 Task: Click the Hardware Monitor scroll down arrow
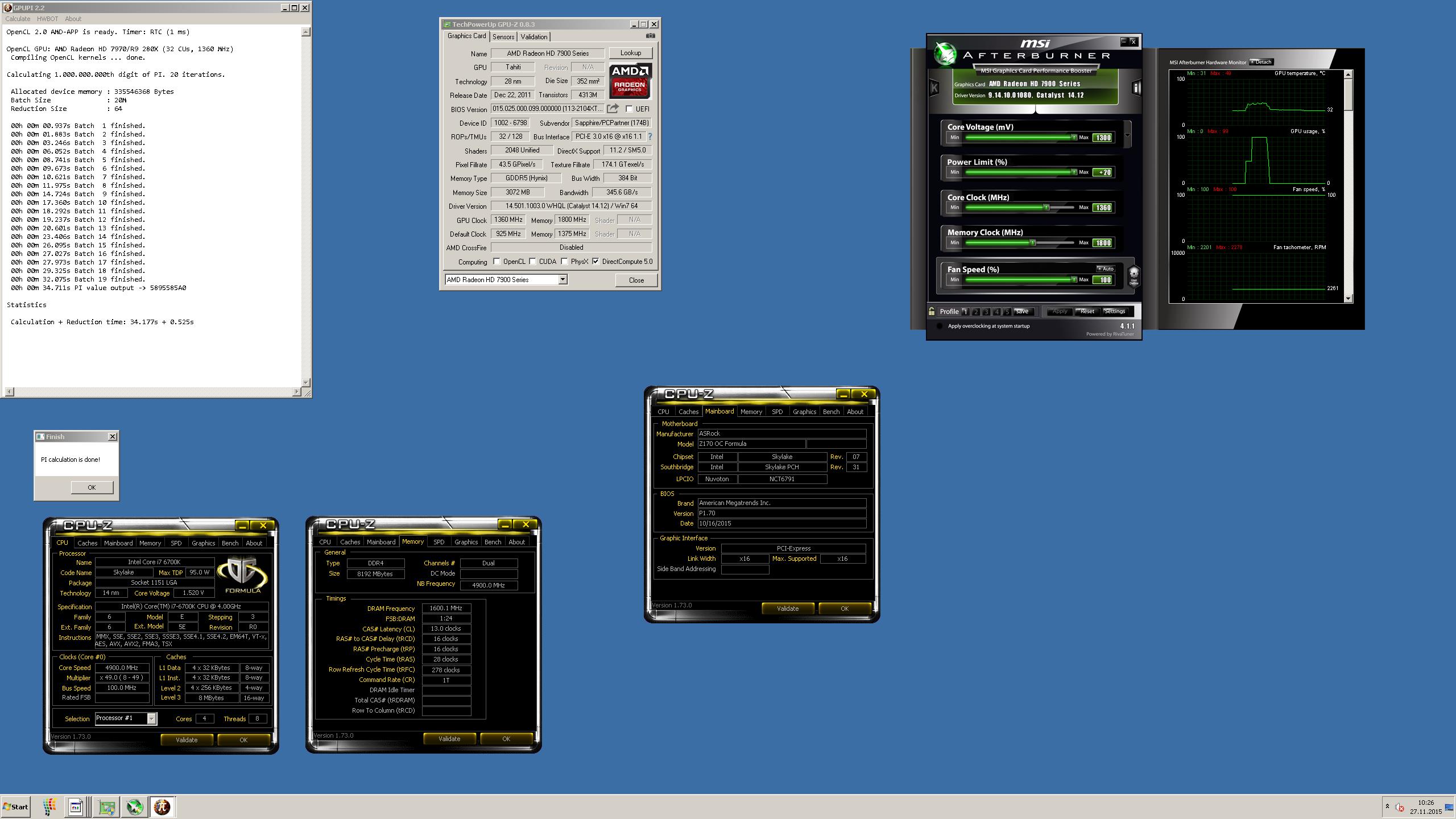[x=1348, y=297]
